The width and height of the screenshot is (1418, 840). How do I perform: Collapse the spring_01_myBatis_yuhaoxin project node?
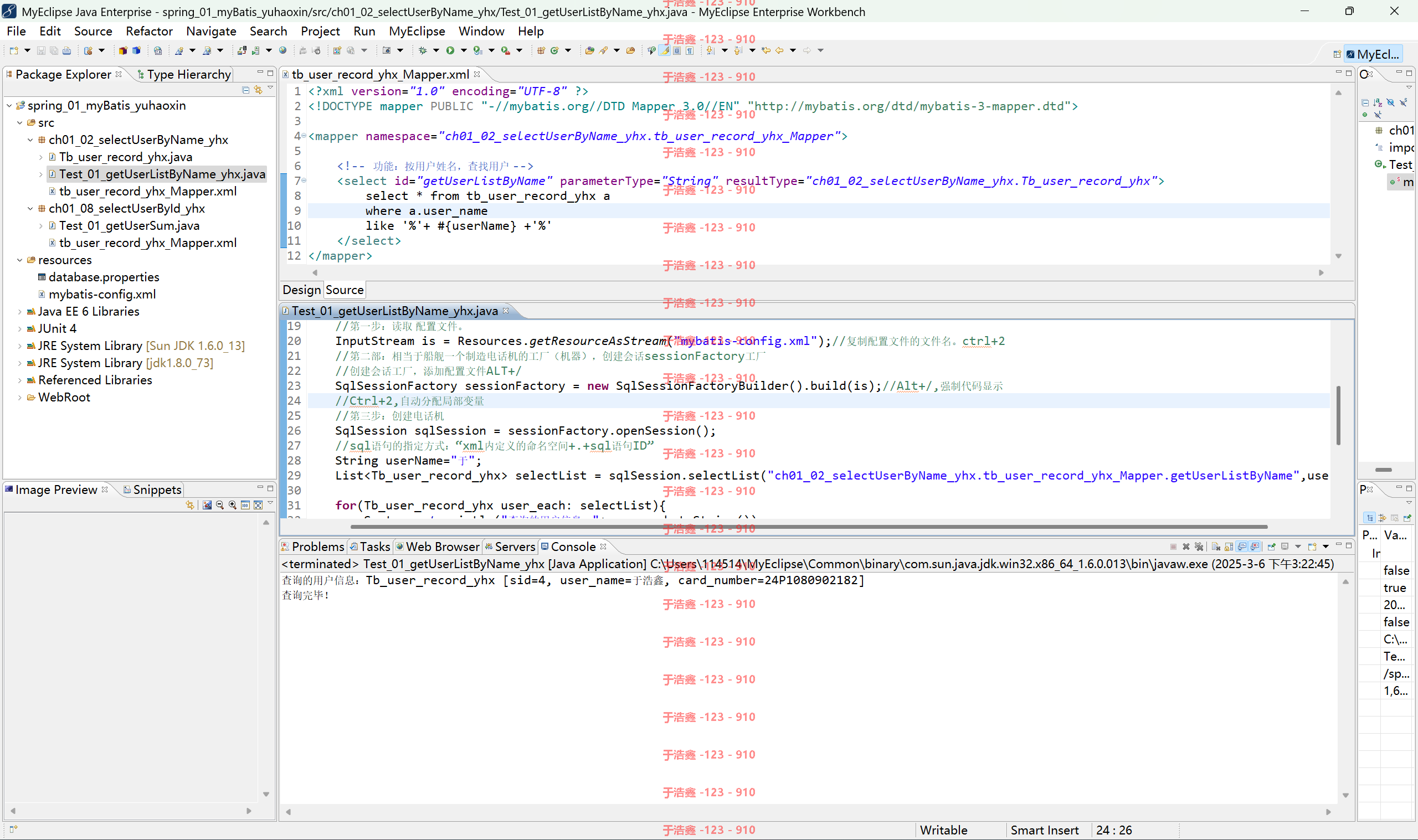pyautogui.click(x=9, y=105)
